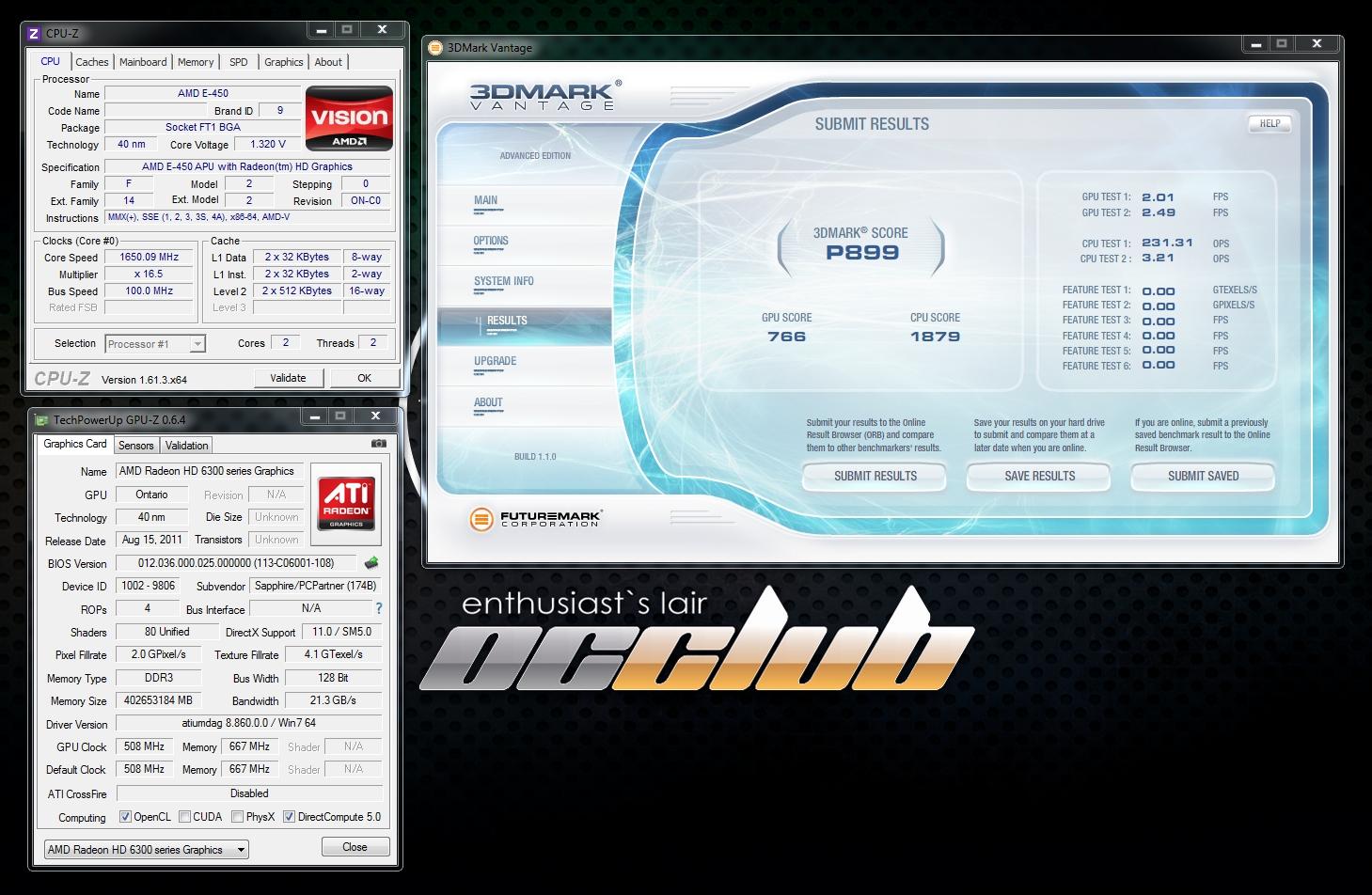The height and width of the screenshot is (895, 1372).
Task: Click the P899 3DMark score
Action: (862, 252)
